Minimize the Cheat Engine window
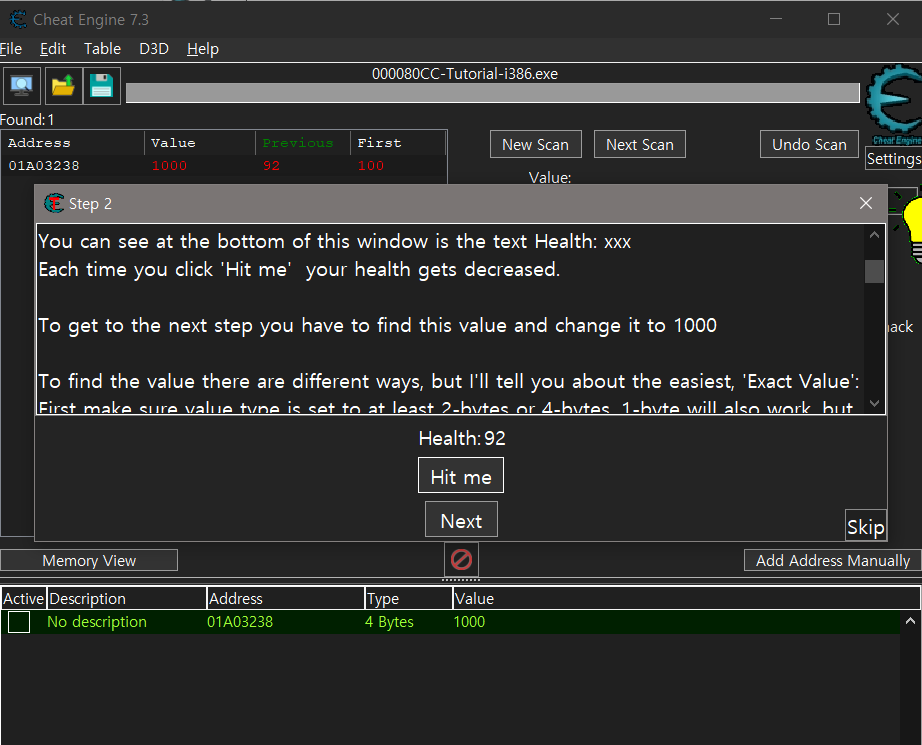 click(776, 19)
